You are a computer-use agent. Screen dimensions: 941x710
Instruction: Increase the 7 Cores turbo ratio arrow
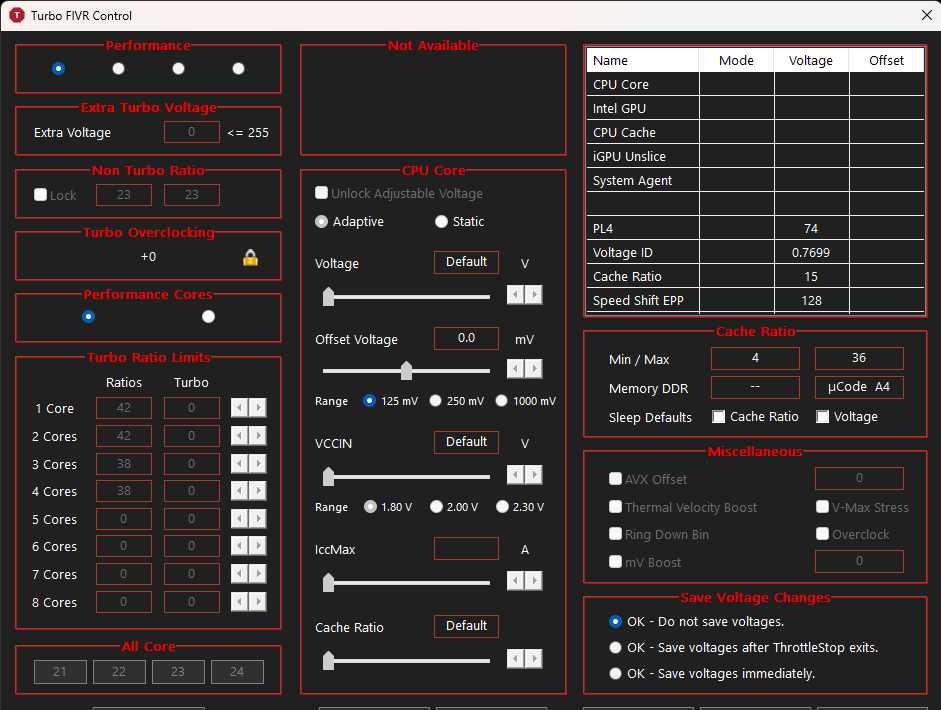[258, 574]
